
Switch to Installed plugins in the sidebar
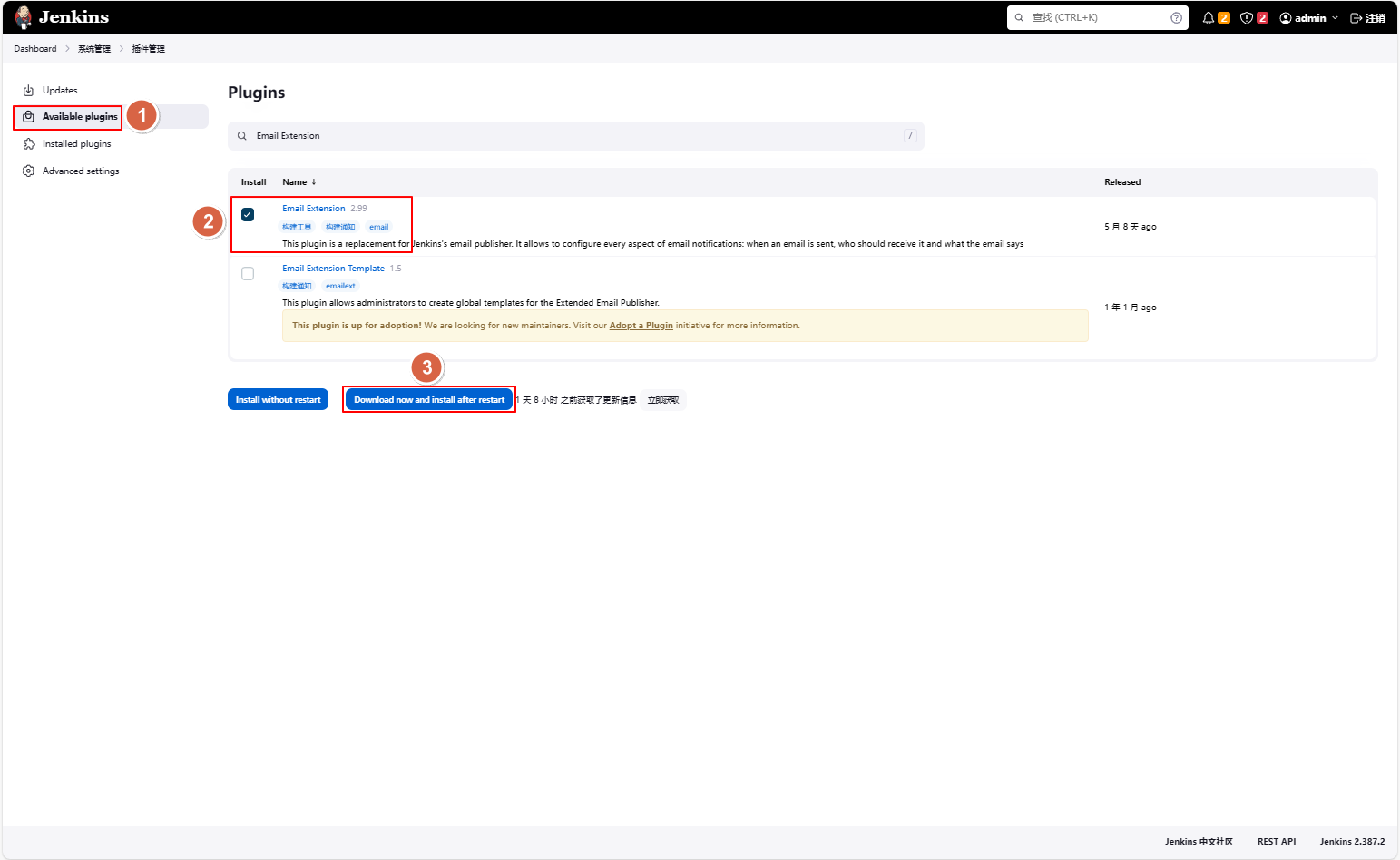tap(111, 144)
